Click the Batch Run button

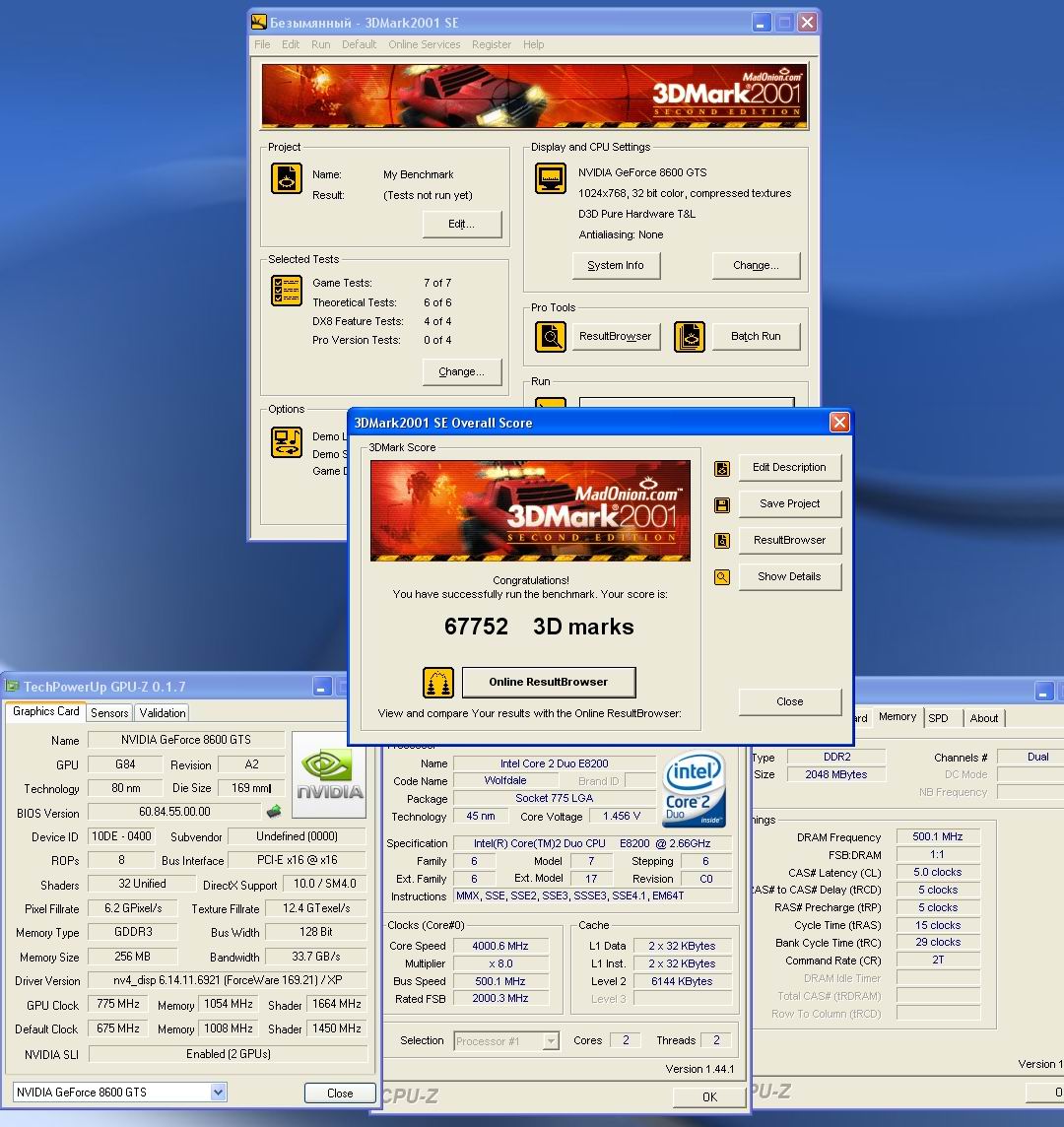coord(756,336)
